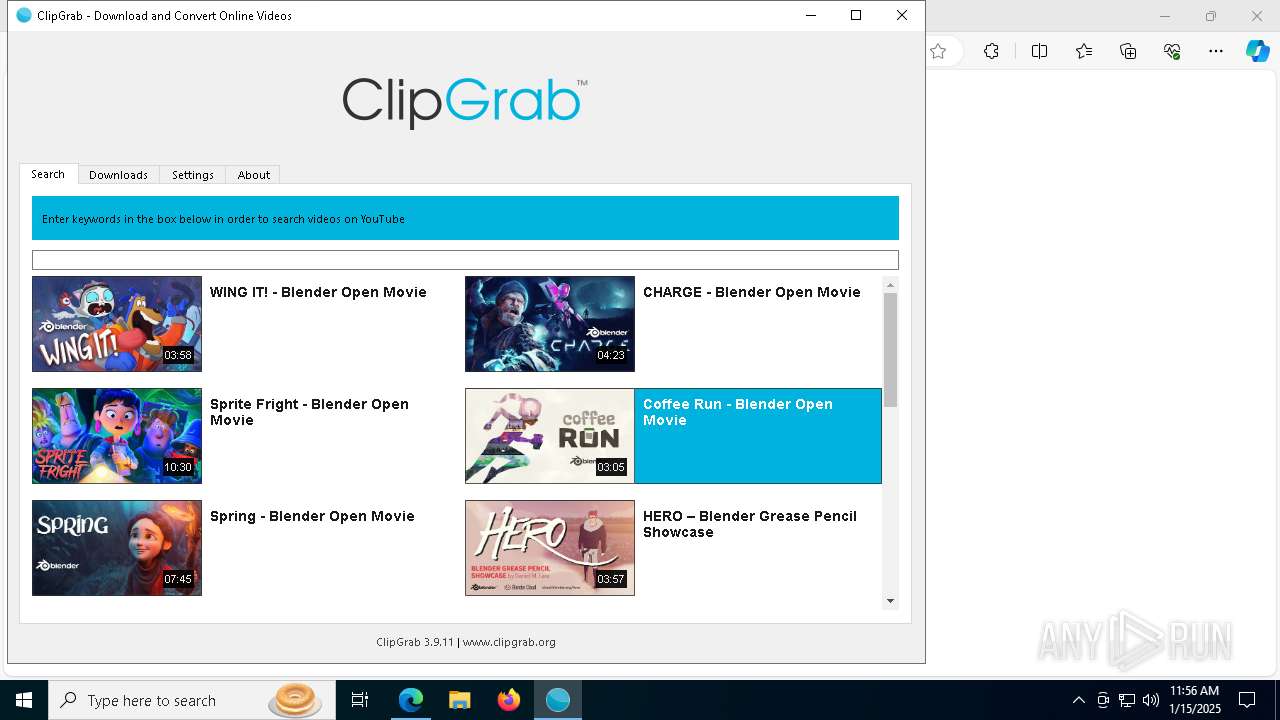Open the Coffee Run video thumbnail
The image size is (1280, 720).
point(550,436)
